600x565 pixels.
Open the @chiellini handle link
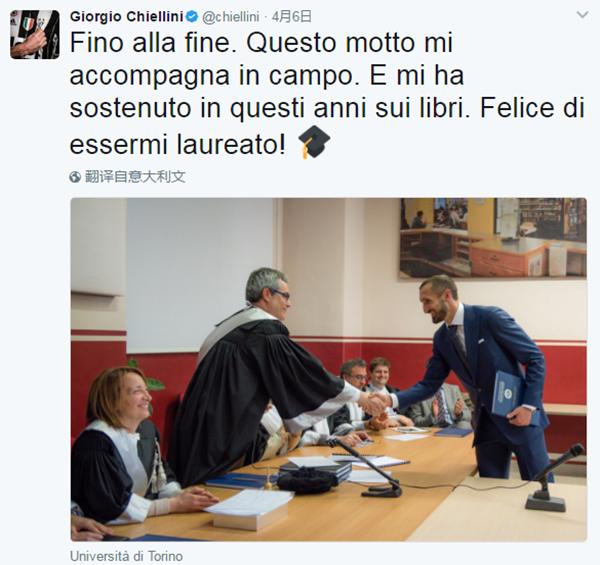point(230,17)
